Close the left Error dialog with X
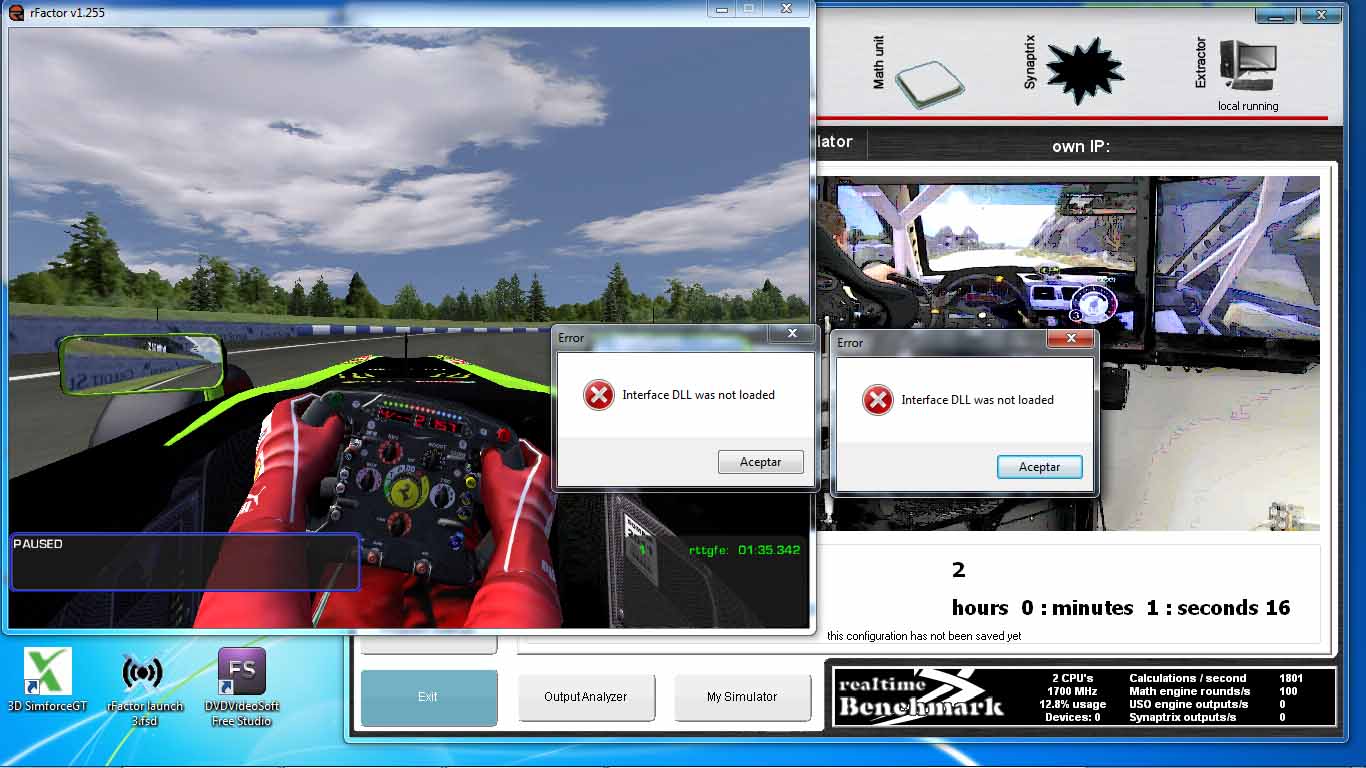 [x=792, y=334]
